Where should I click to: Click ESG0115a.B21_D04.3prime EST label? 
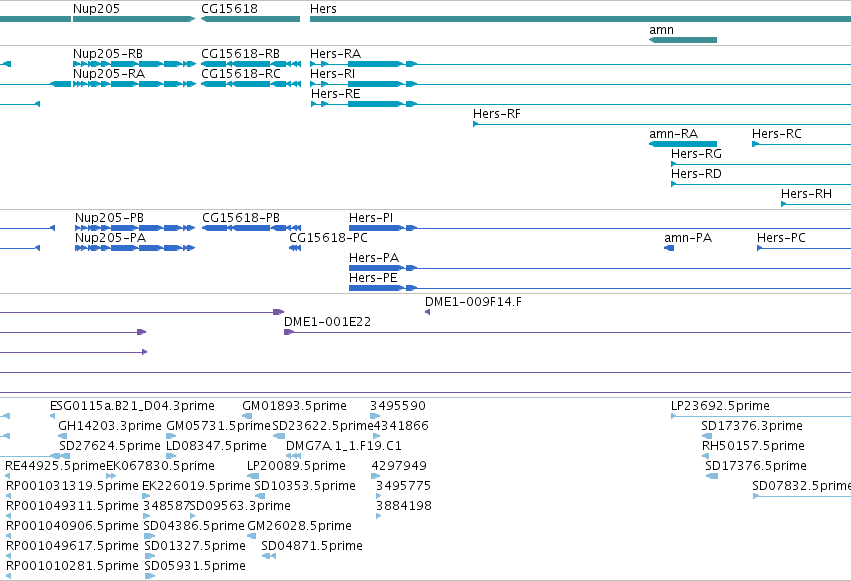[132, 406]
